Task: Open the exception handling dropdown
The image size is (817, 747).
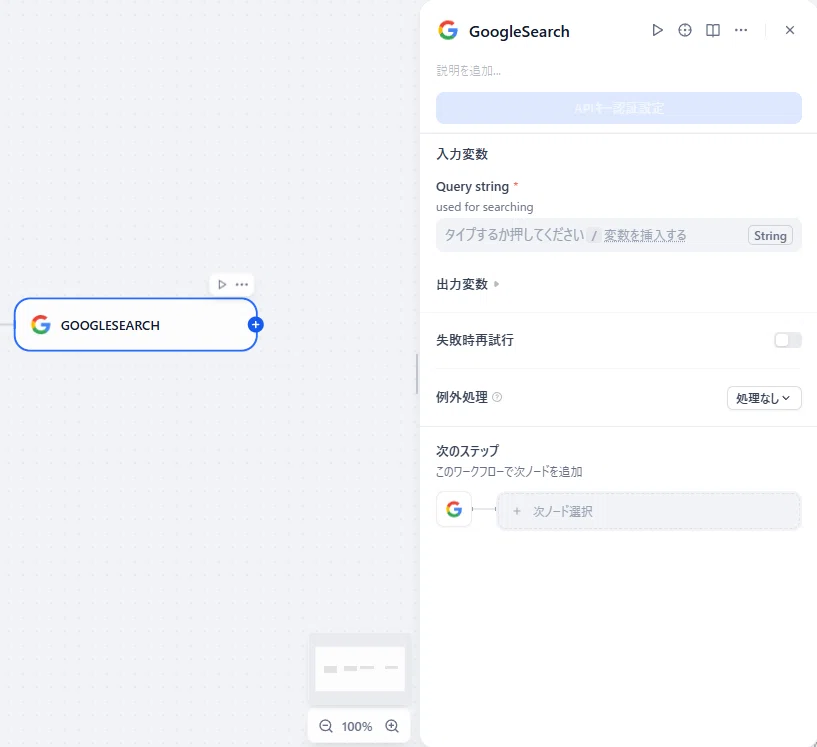Action: coord(764,398)
